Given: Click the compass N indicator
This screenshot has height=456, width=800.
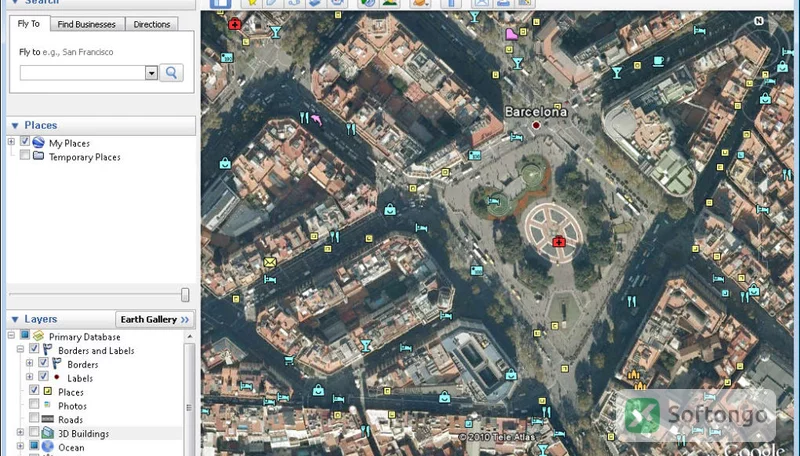Looking at the screenshot, I should (759, 21).
